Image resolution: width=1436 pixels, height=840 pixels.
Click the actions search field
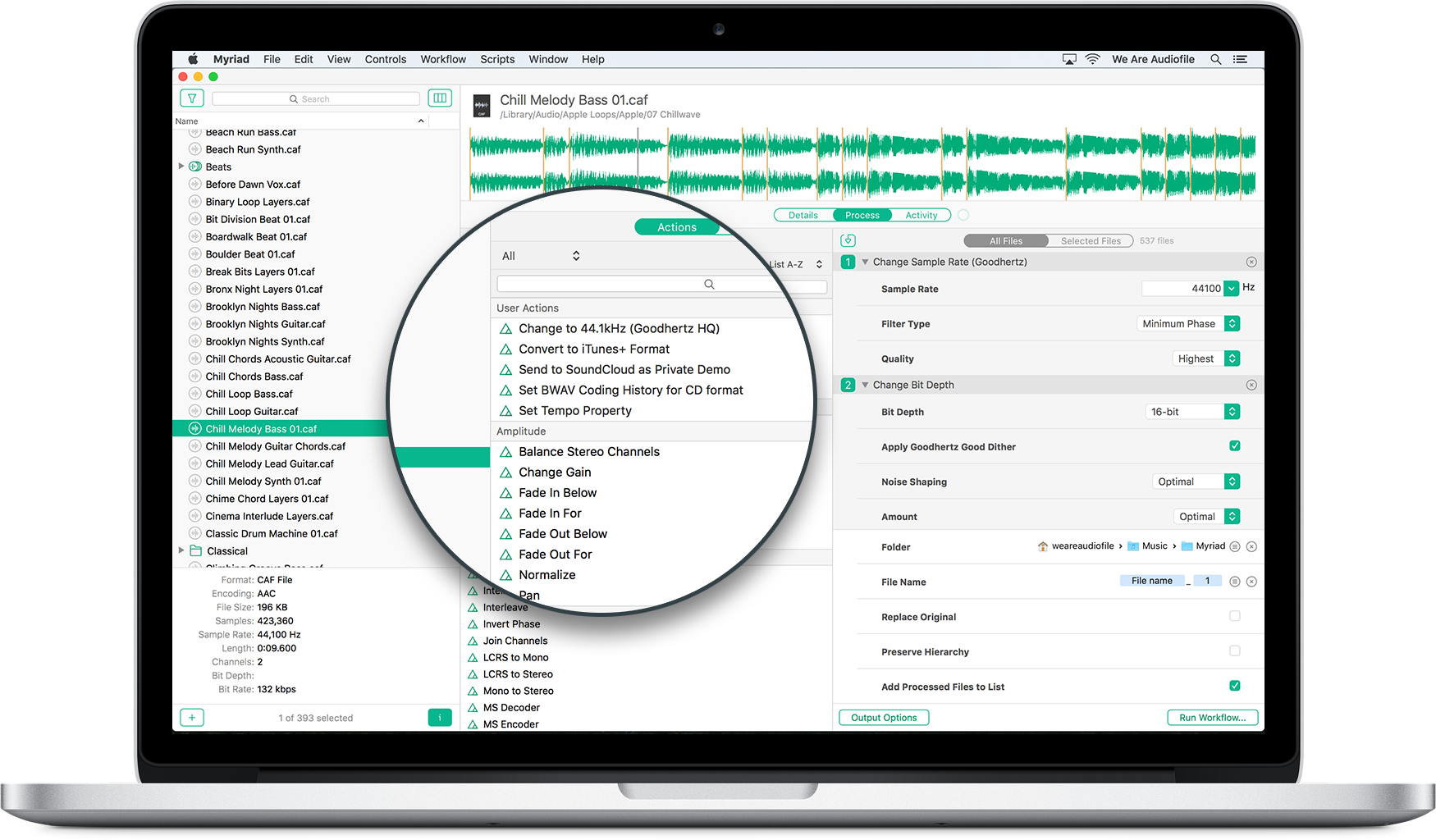pos(661,284)
